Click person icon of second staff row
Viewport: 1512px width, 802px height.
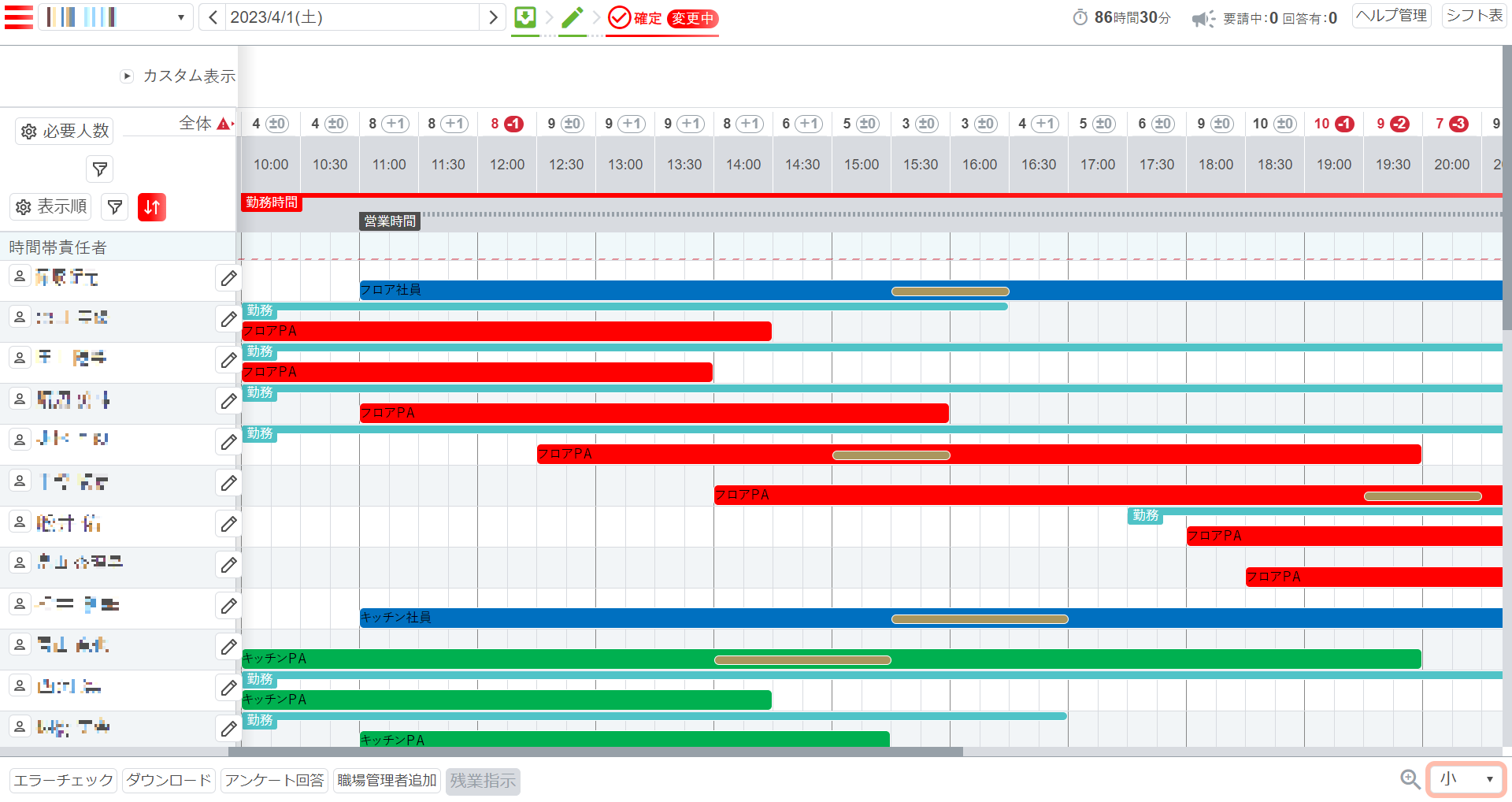tap(20, 317)
